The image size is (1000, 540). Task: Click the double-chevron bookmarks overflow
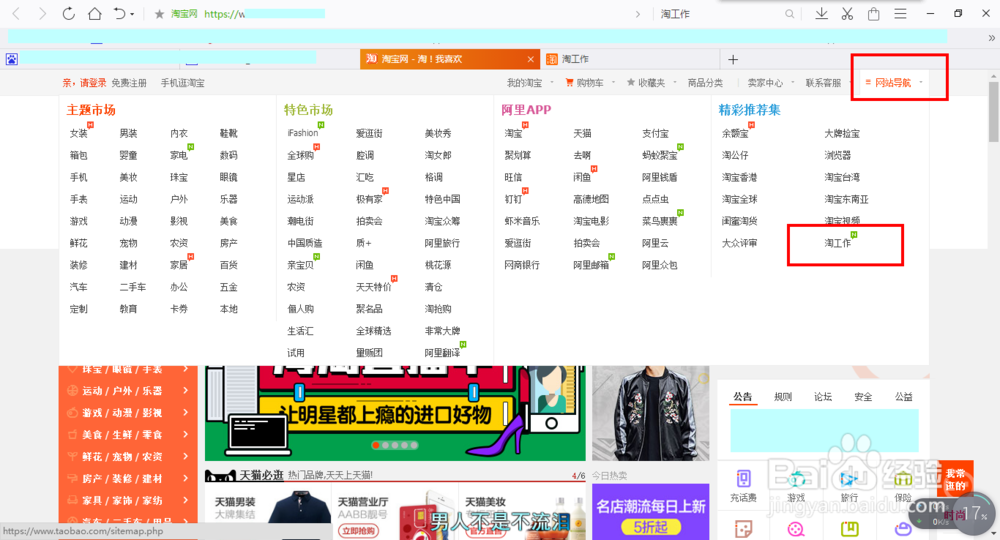pos(991,38)
